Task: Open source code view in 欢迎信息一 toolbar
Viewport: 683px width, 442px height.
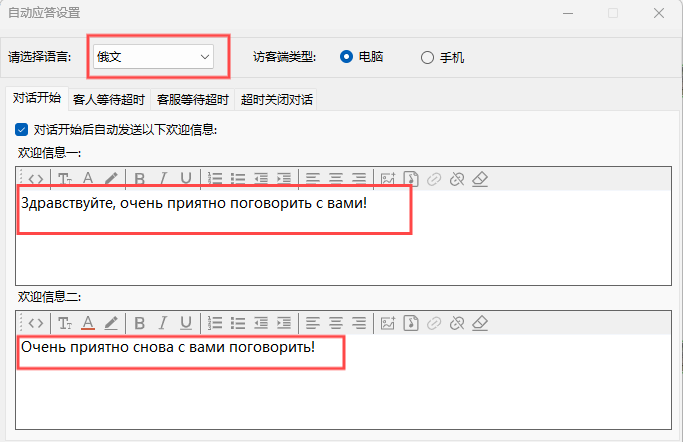Action: [35, 179]
